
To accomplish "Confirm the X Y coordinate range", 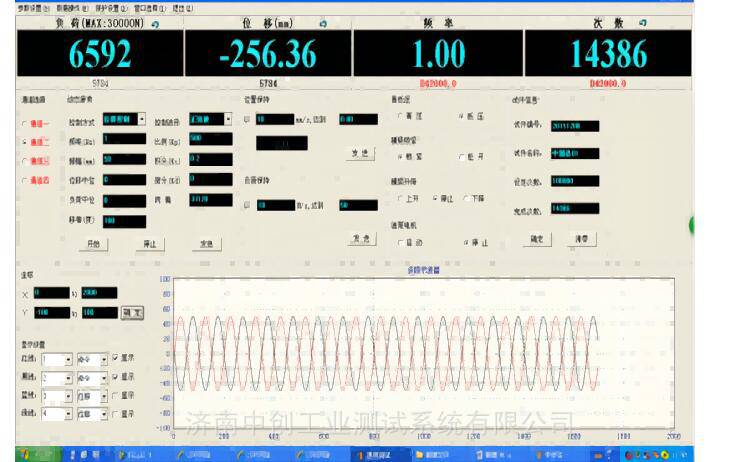I will click(x=132, y=313).
